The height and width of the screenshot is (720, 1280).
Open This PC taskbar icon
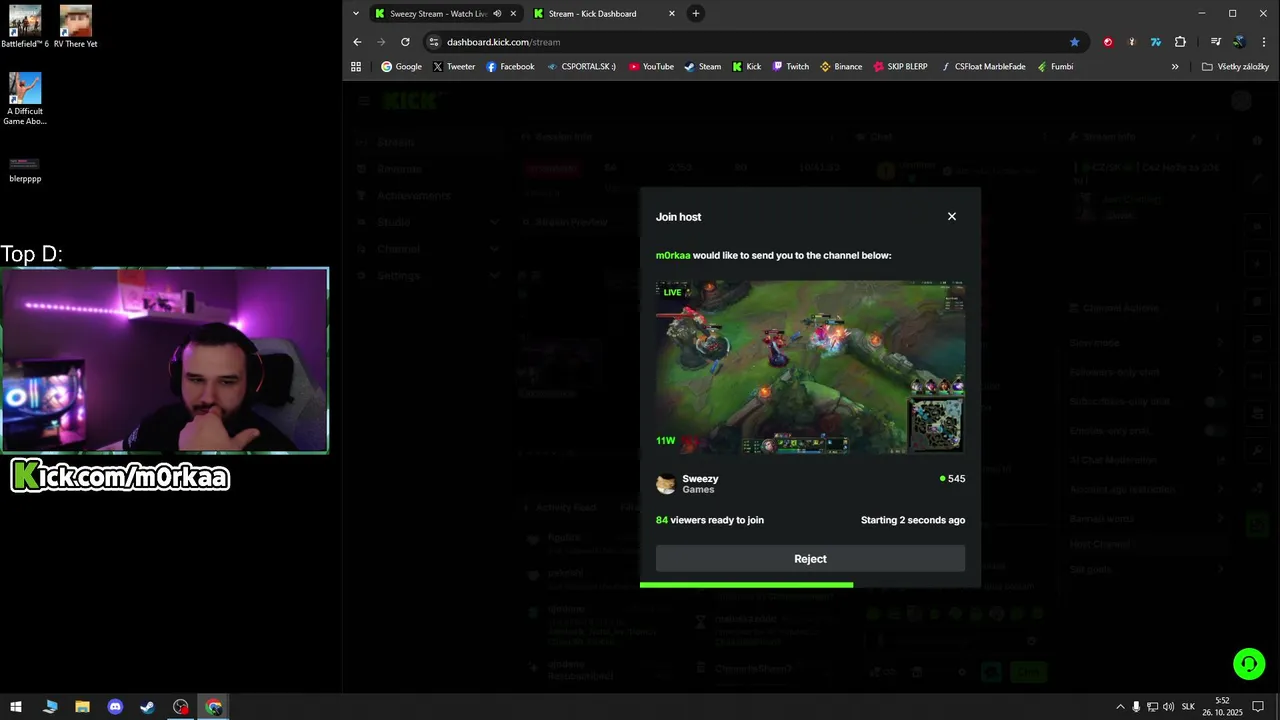(x=50, y=707)
